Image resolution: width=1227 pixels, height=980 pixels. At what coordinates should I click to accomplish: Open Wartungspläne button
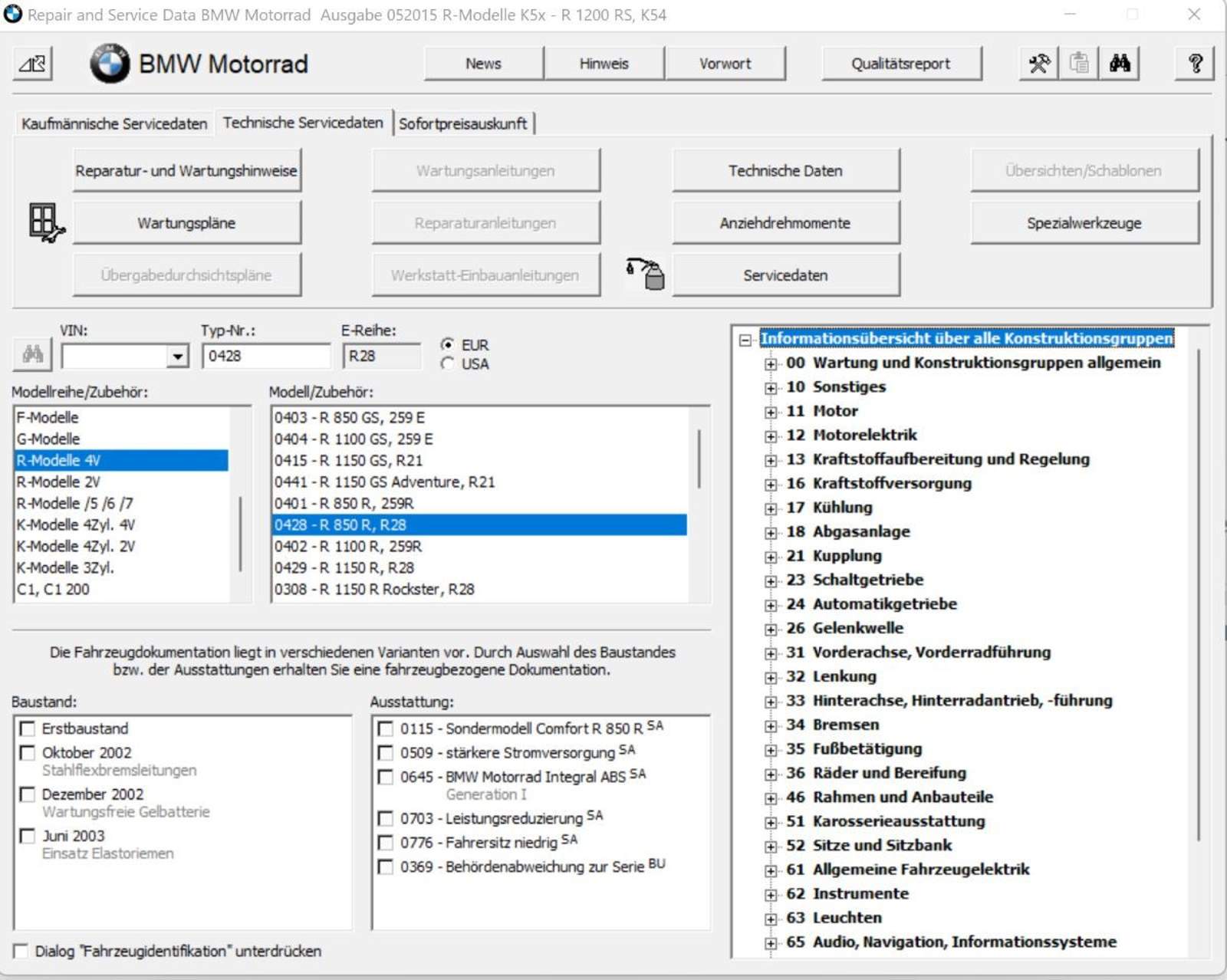pos(186,223)
